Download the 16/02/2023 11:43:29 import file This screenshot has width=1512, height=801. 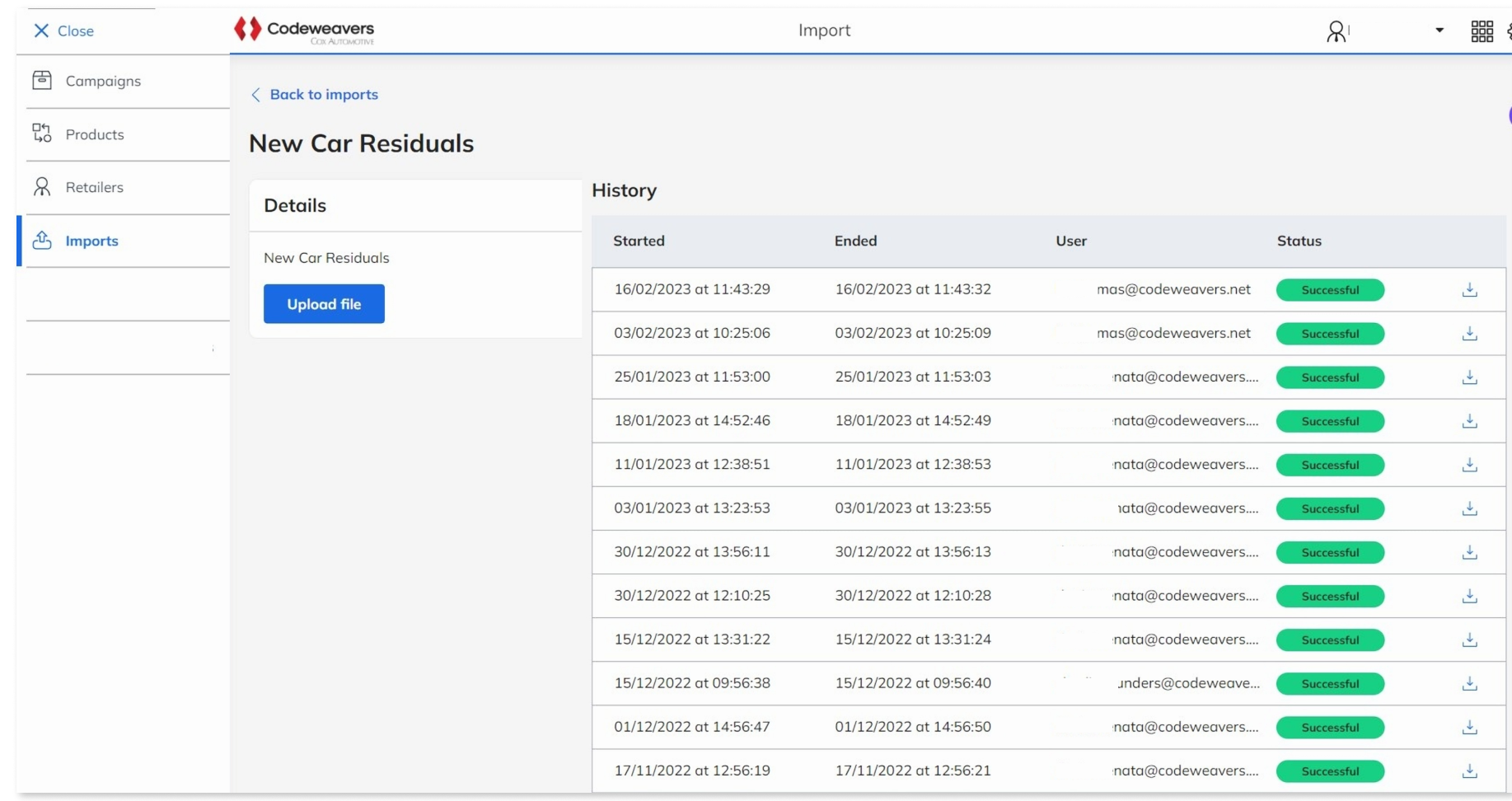click(x=1469, y=290)
